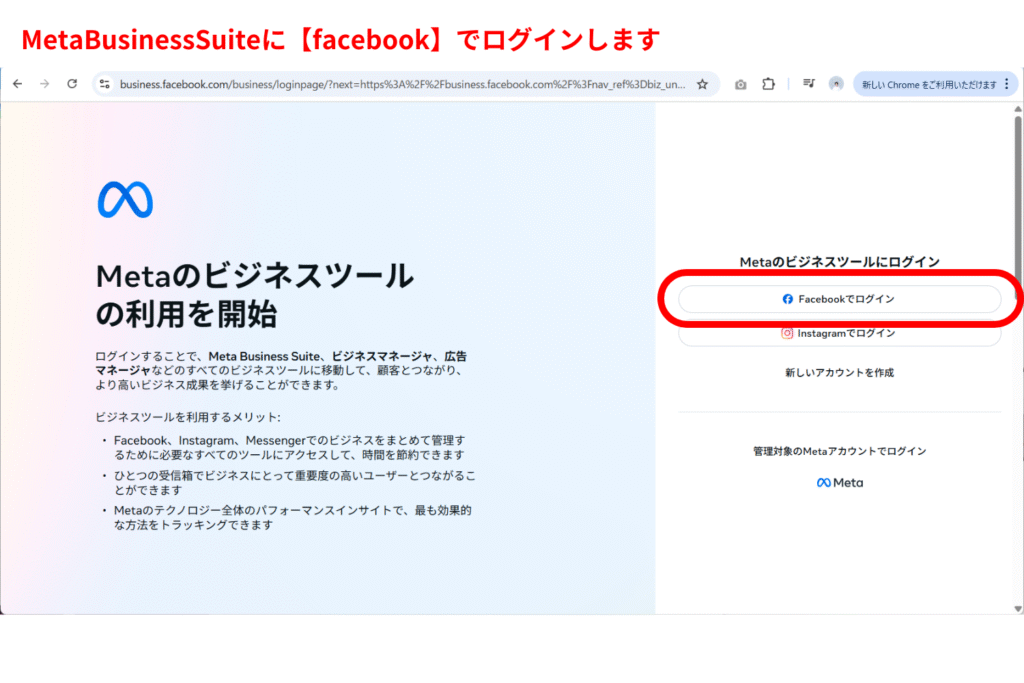Open the Chrome profile avatar
This screenshot has width=1024, height=683.
point(835,85)
